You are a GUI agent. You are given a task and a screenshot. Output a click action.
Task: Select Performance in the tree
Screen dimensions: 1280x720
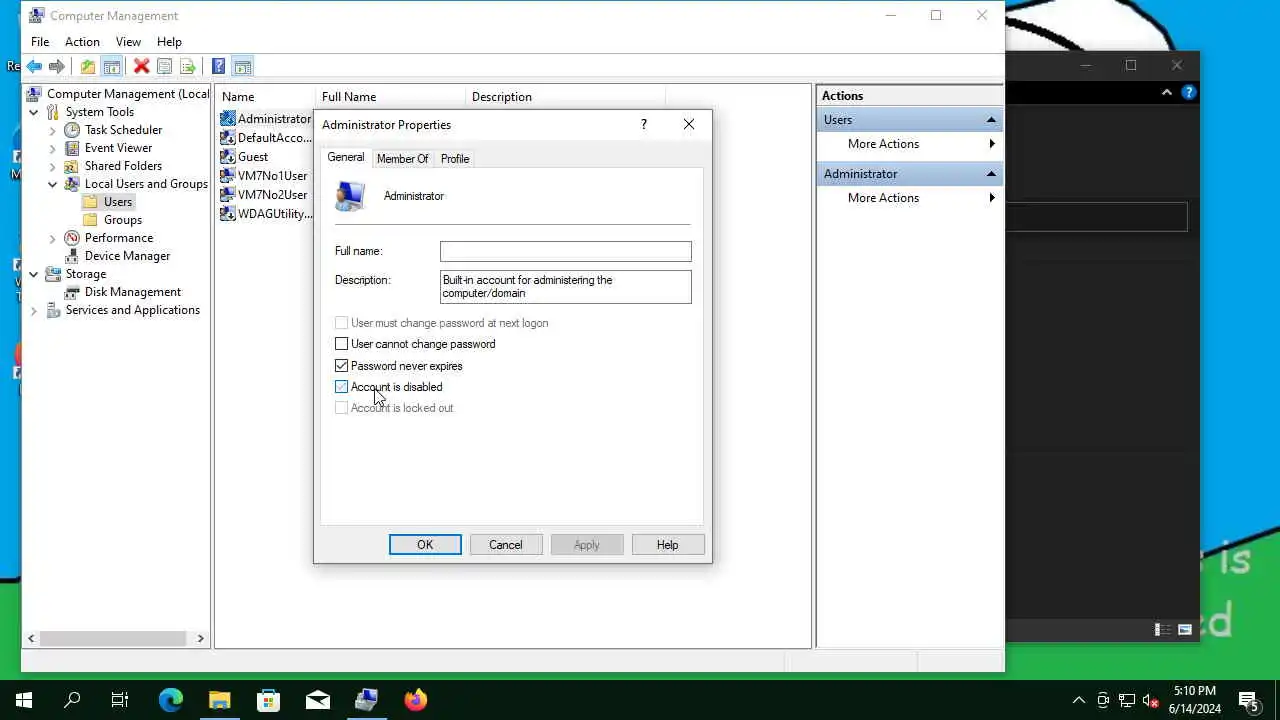(119, 238)
